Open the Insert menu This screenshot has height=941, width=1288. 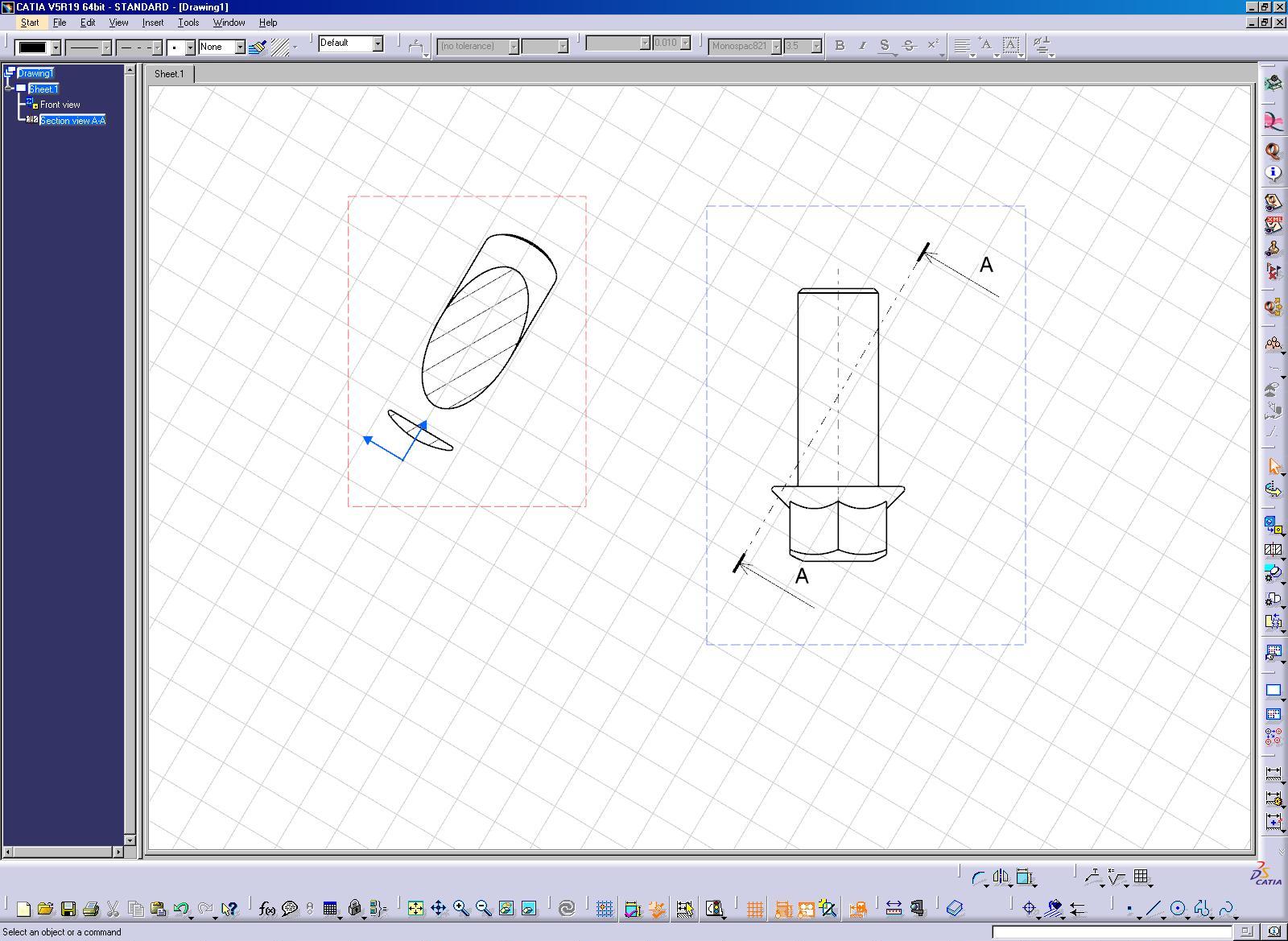click(x=153, y=23)
